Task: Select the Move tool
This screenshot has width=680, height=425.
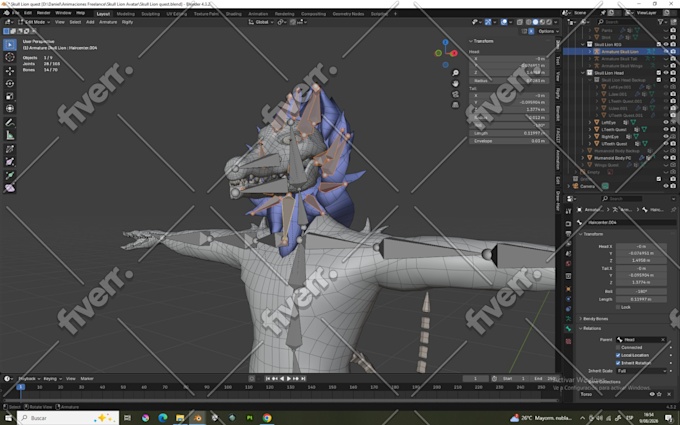Action: tap(10, 71)
